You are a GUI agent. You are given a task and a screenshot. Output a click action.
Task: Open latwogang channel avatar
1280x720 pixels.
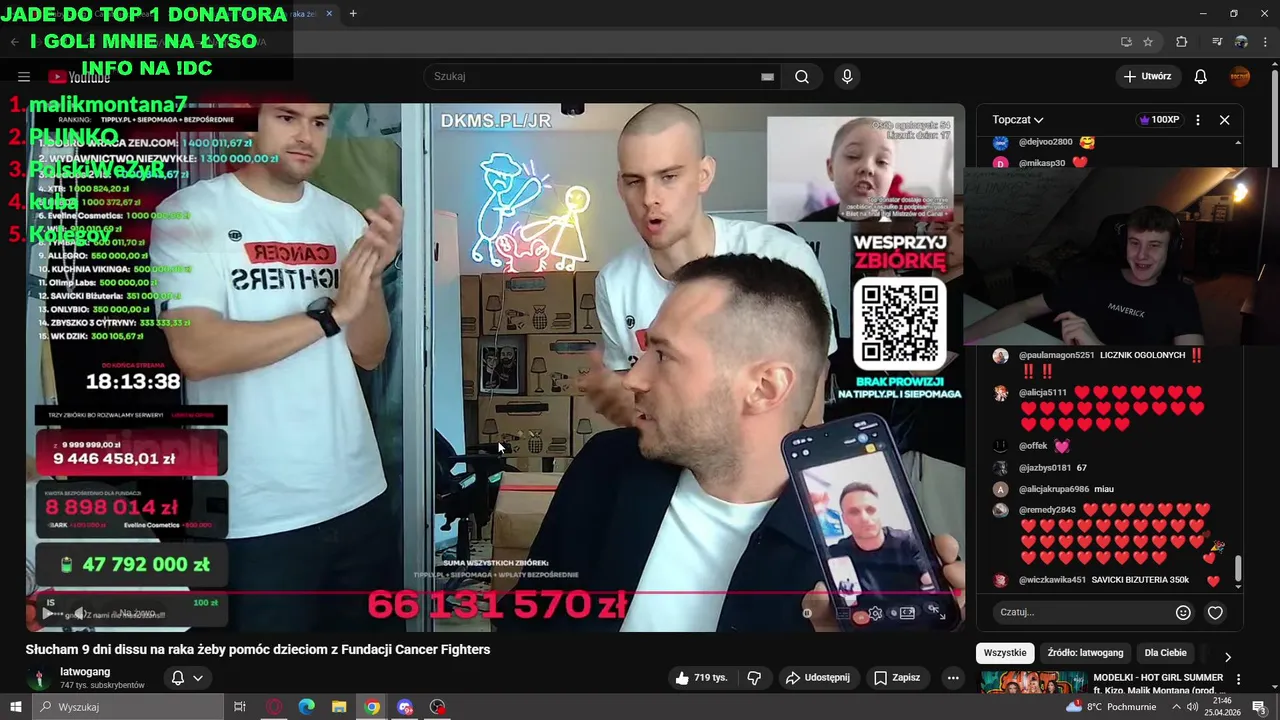tap(39, 679)
